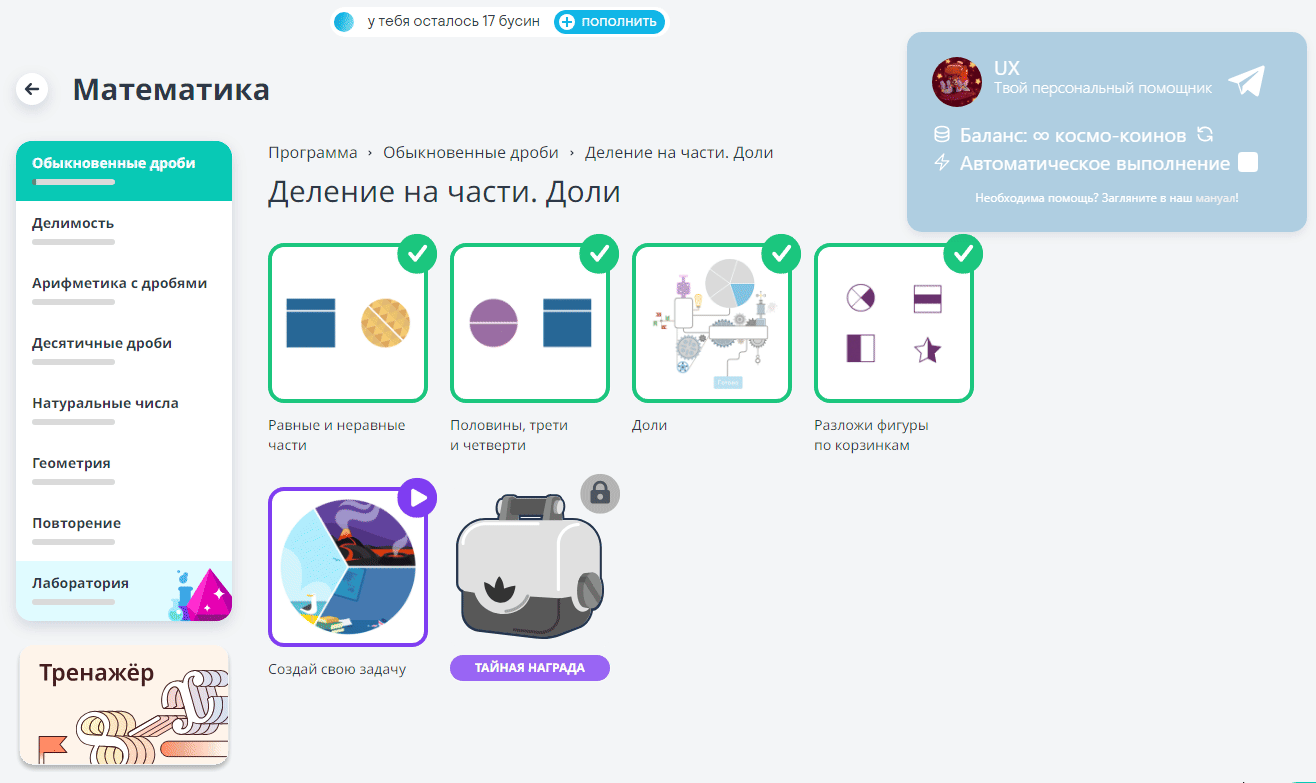Open the Программа breadcrumb
1316x783 pixels.
[x=311, y=152]
